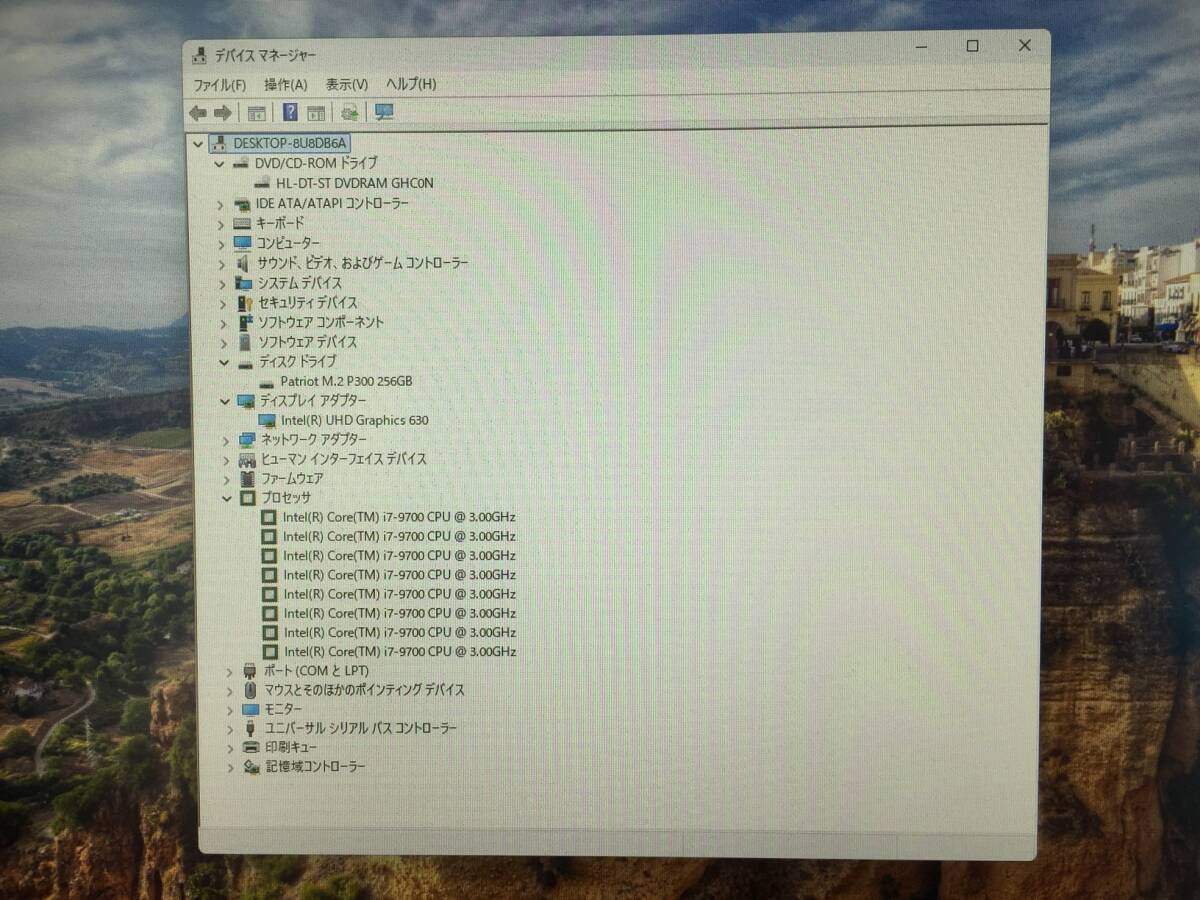Click the システム デバイス folder icon
Viewport: 1200px width, 900px height.
pyautogui.click(x=244, y=283)
